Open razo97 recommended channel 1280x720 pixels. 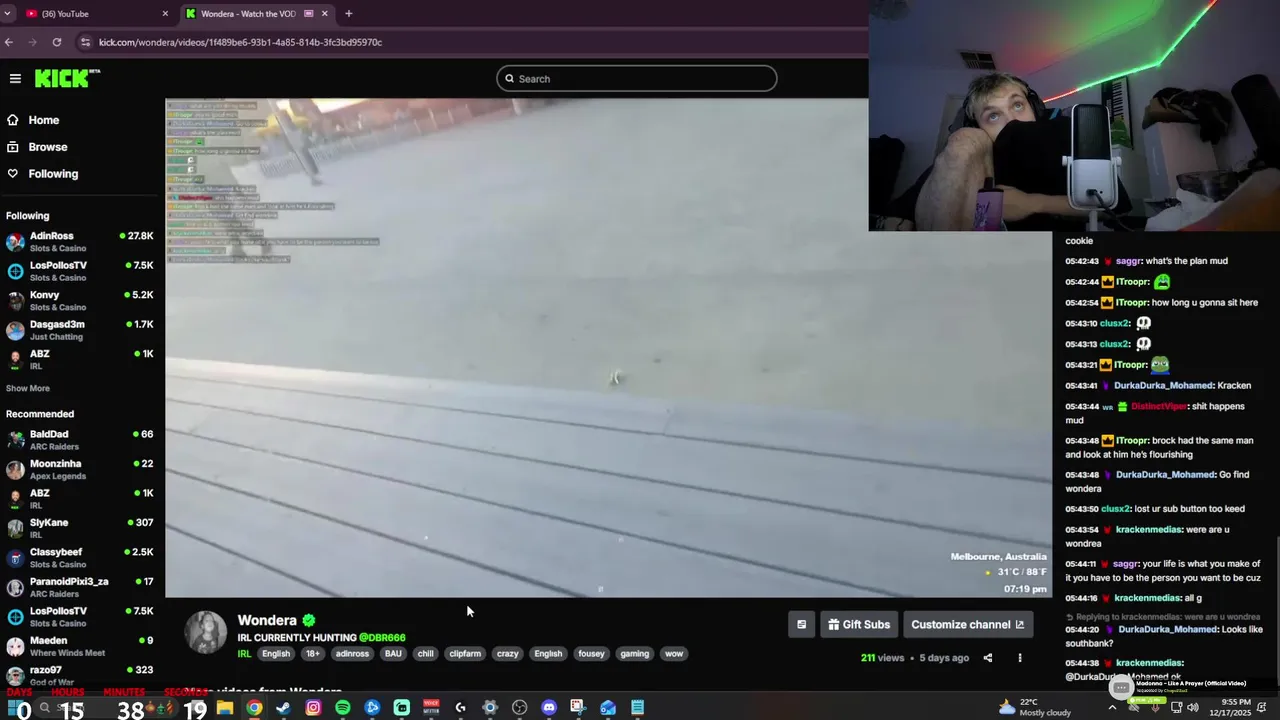80,675
